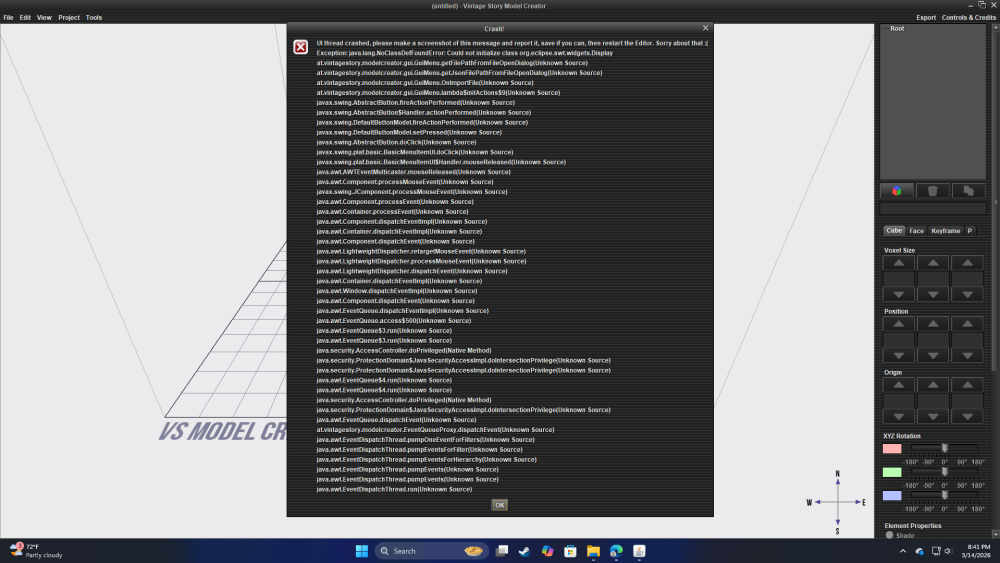Click the Windows Start button
Viewport: 1000px width, 563px height.
point(361,551)
